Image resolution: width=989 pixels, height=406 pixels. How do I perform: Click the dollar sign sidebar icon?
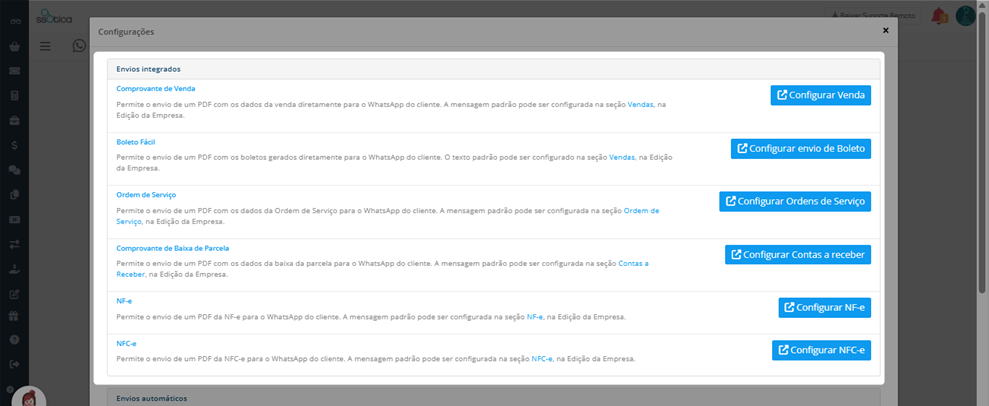(x=15, y=145)
